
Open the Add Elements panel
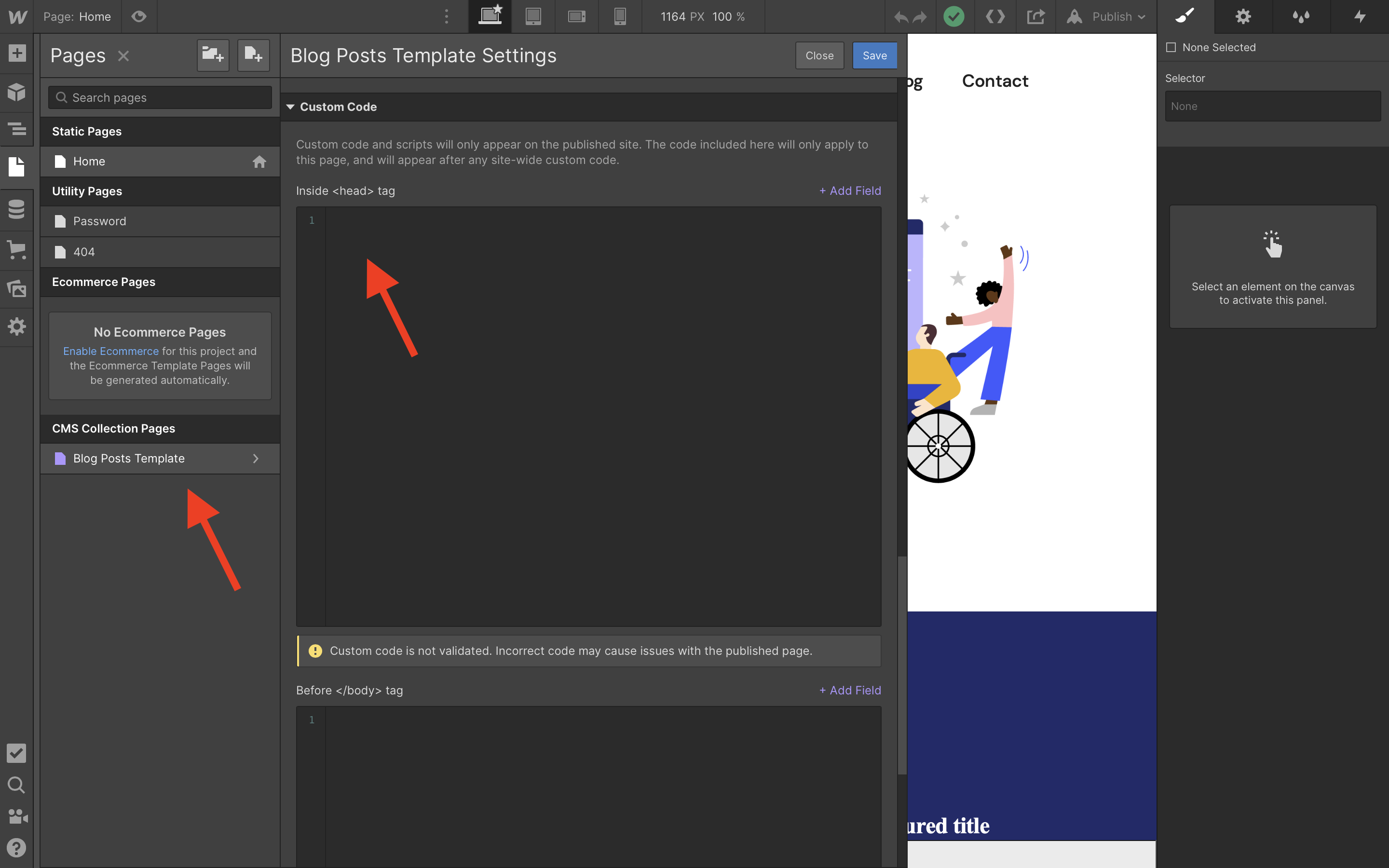pyautogui.click(x=17, y=54)
